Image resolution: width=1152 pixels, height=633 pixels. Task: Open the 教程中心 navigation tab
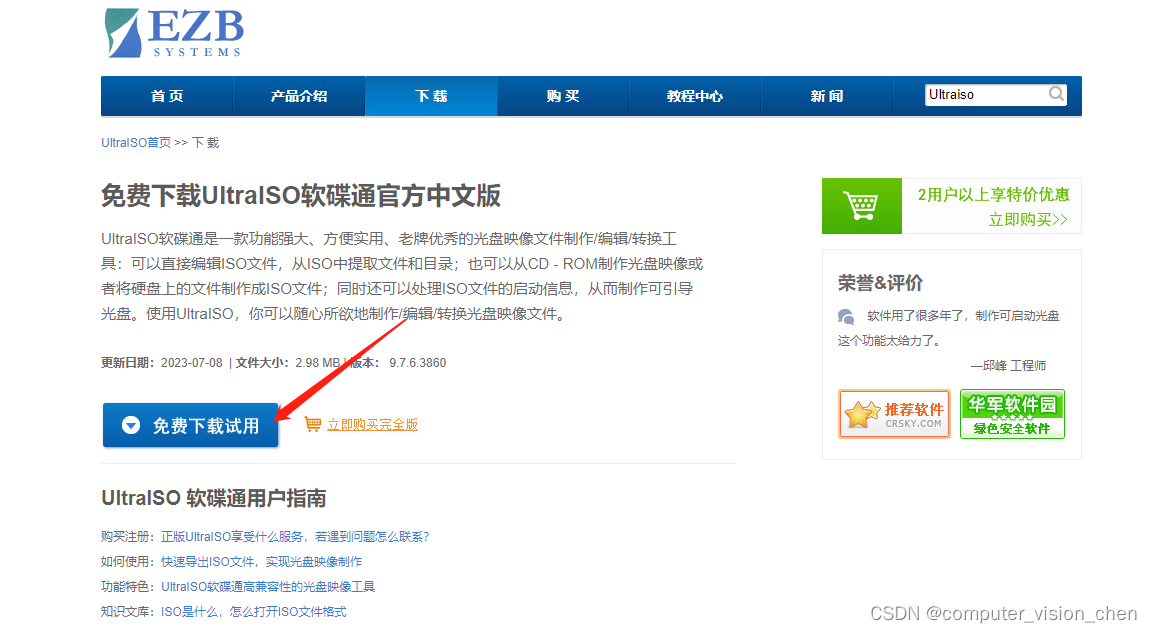(x=695, y=96)
